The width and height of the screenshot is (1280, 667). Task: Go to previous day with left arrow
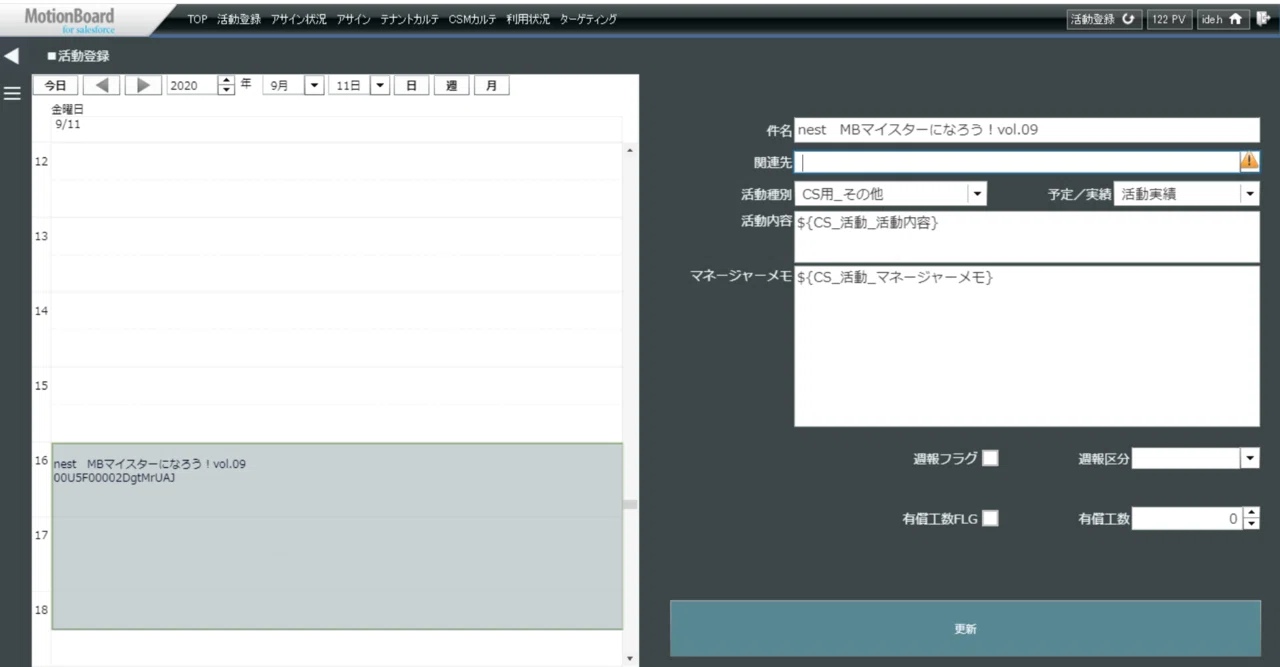[101, 86]
